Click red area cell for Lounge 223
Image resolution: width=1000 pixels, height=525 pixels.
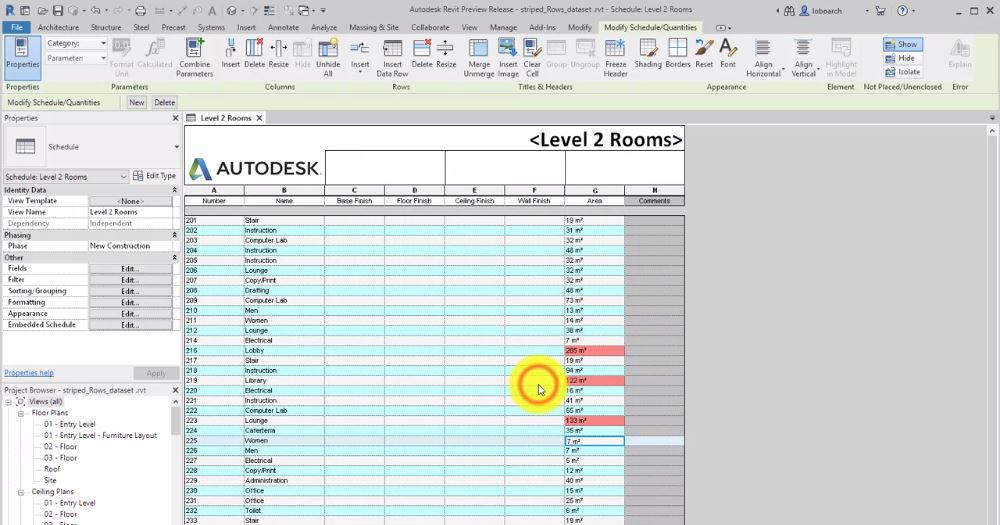click(594, 420)
